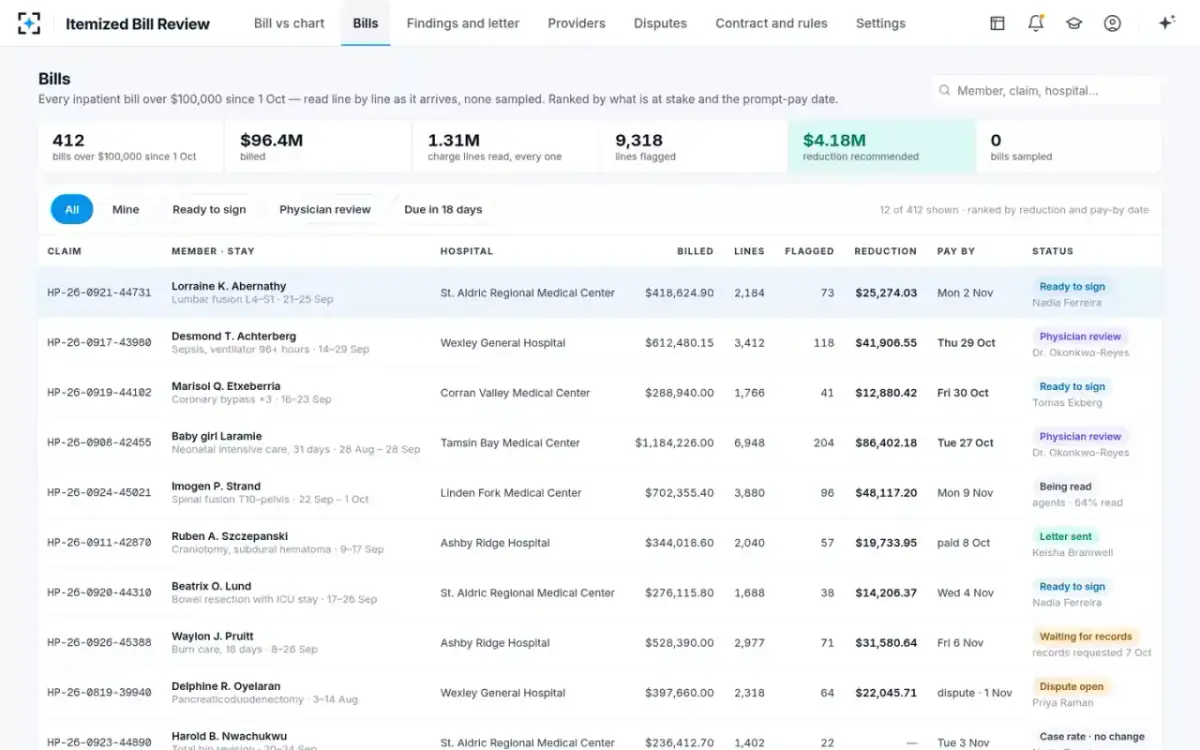Open Harold B. Nwachukwu's bill
1200x750 pixels.
pos(229,736)
